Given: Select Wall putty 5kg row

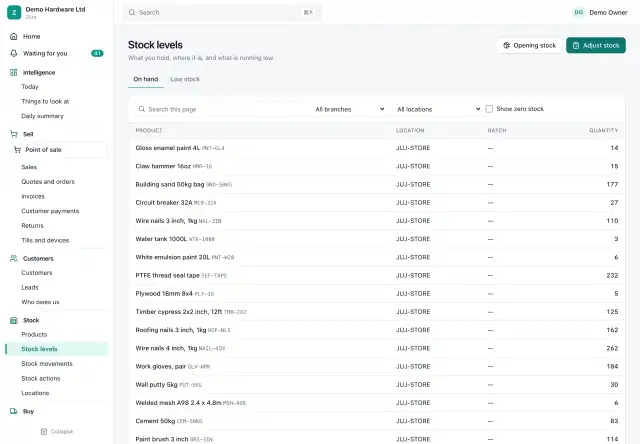Looking at the screenshot, I should 376,384.
